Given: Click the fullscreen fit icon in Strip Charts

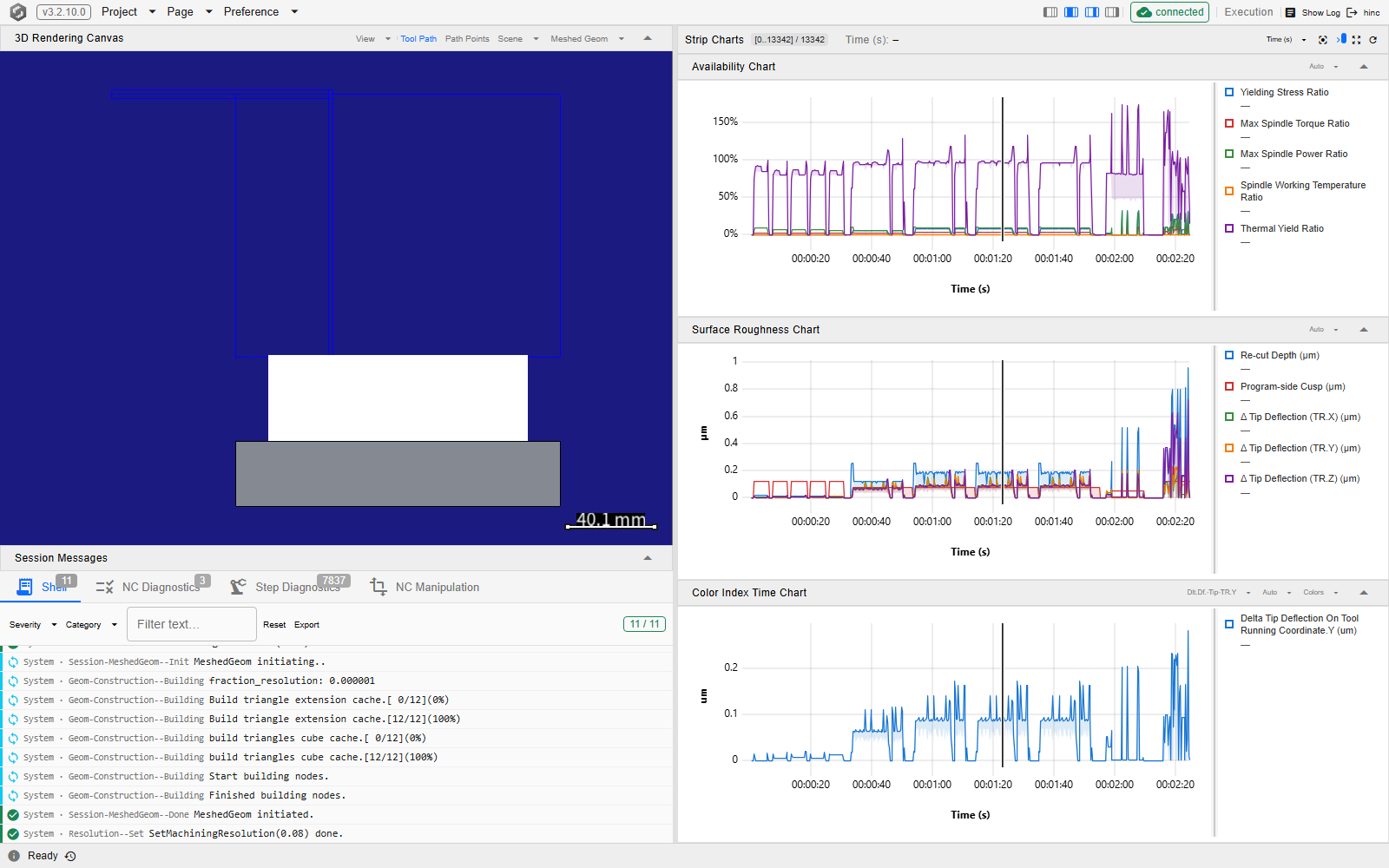Looking at the screenshot, I should point(1356,40).
